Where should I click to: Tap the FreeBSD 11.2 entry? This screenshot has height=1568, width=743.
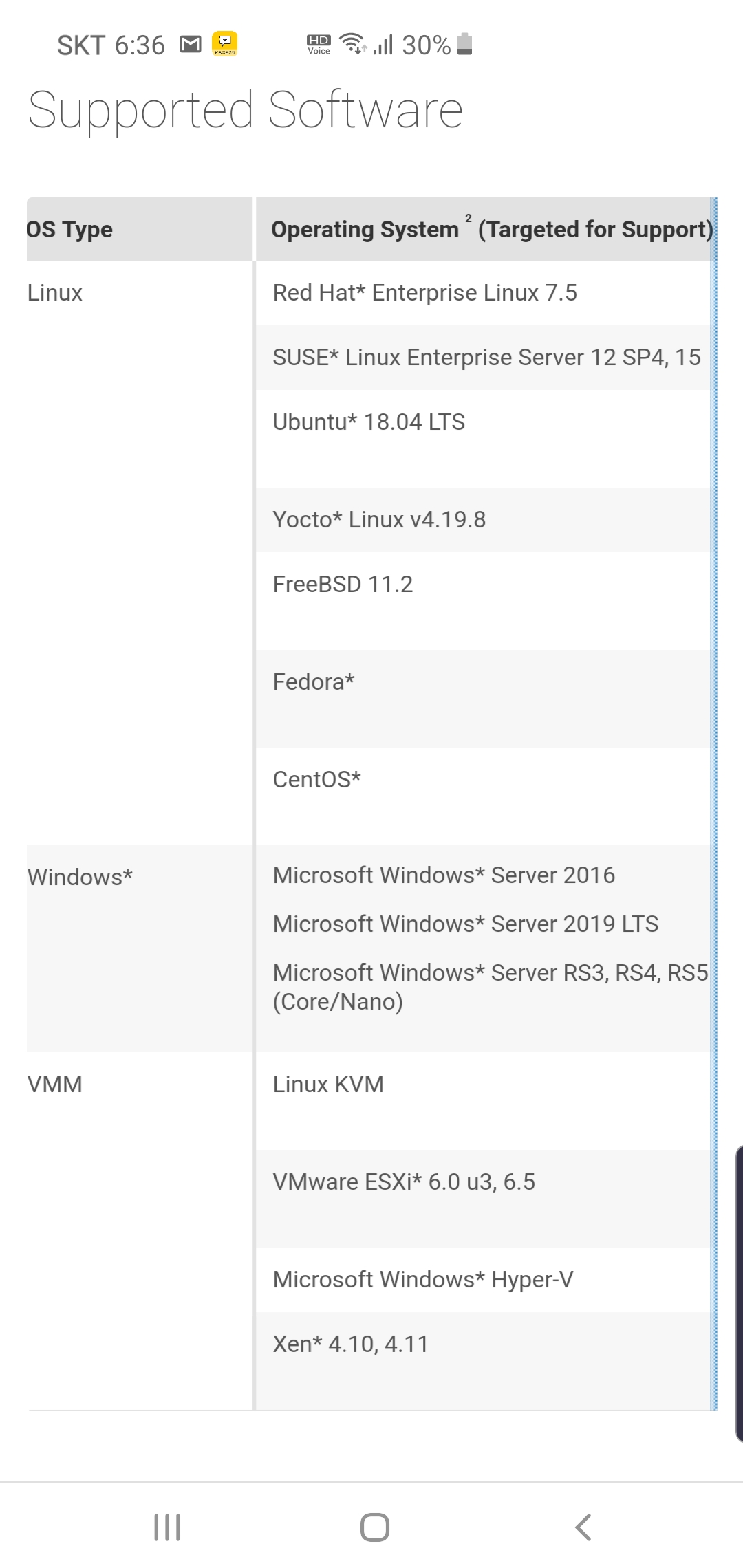click(343, 584)
